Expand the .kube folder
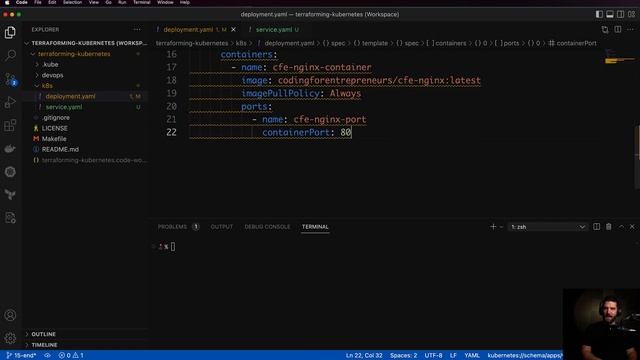Screen dimensions: 640x360 (50, 64)
